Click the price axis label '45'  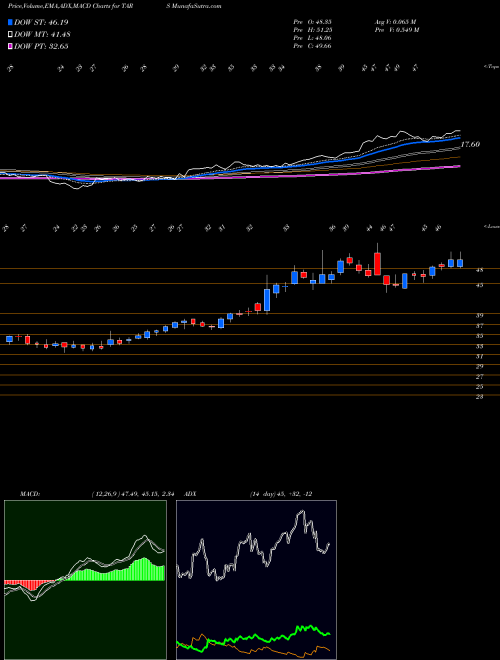479,285
